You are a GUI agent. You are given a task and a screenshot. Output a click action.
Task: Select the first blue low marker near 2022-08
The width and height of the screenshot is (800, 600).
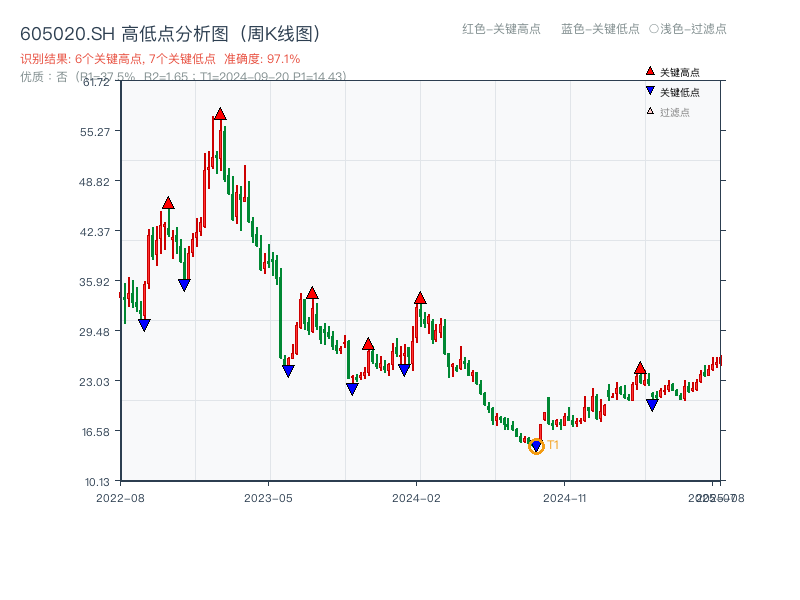click(146, 322)
